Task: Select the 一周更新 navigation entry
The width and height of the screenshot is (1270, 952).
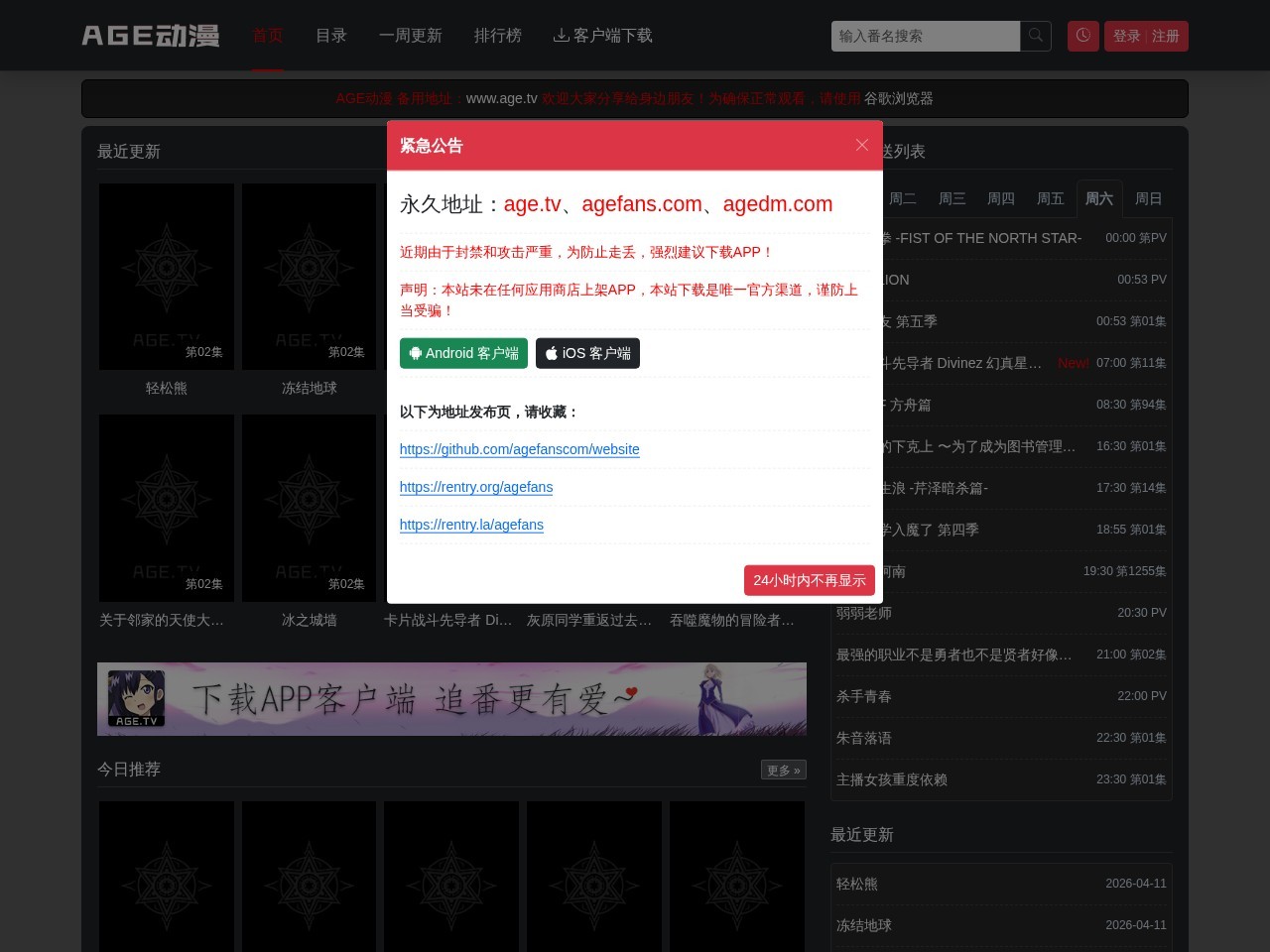Action: [411, 36]
